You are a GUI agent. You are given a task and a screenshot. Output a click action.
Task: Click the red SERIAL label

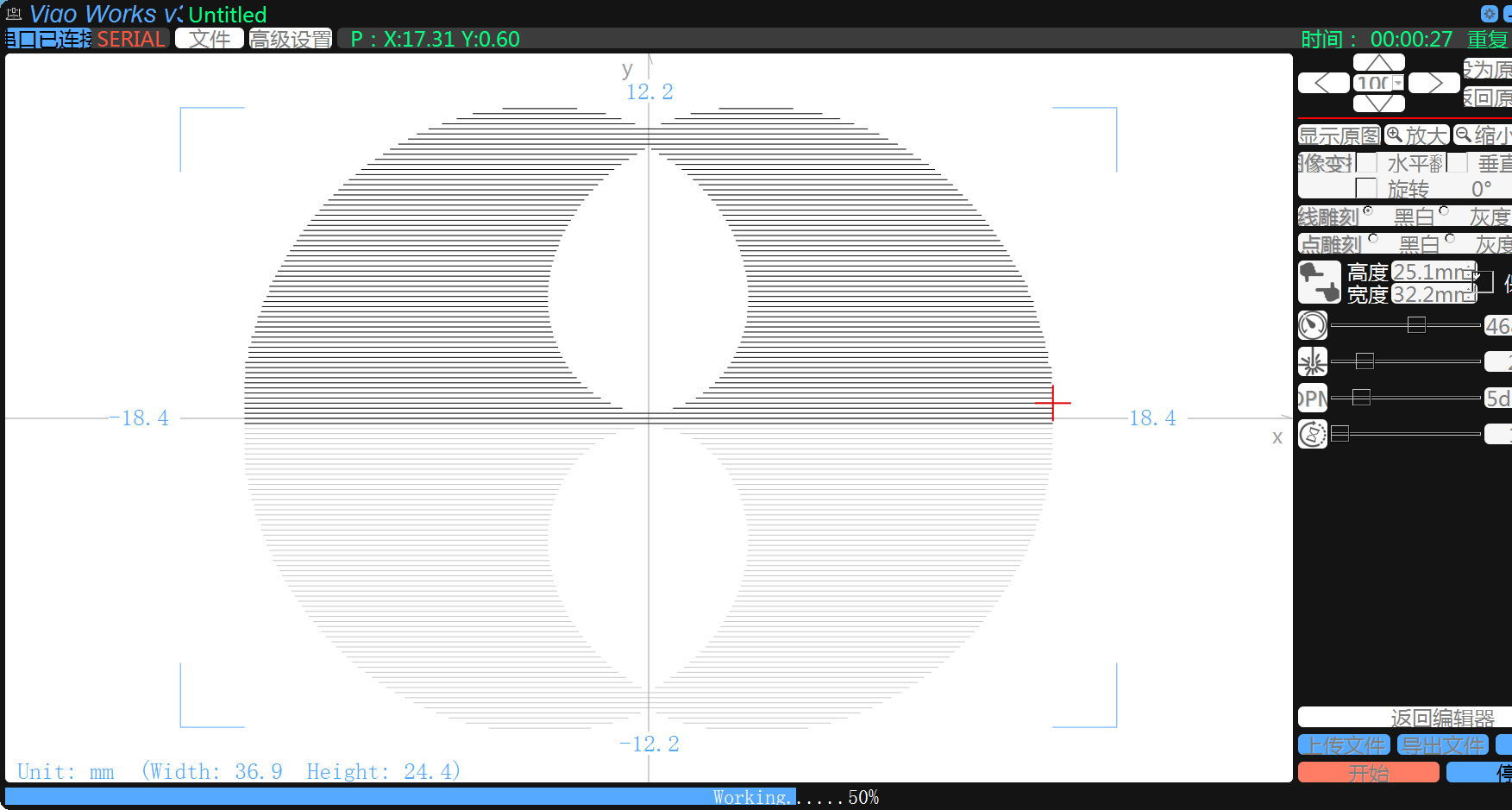[130, 39]
